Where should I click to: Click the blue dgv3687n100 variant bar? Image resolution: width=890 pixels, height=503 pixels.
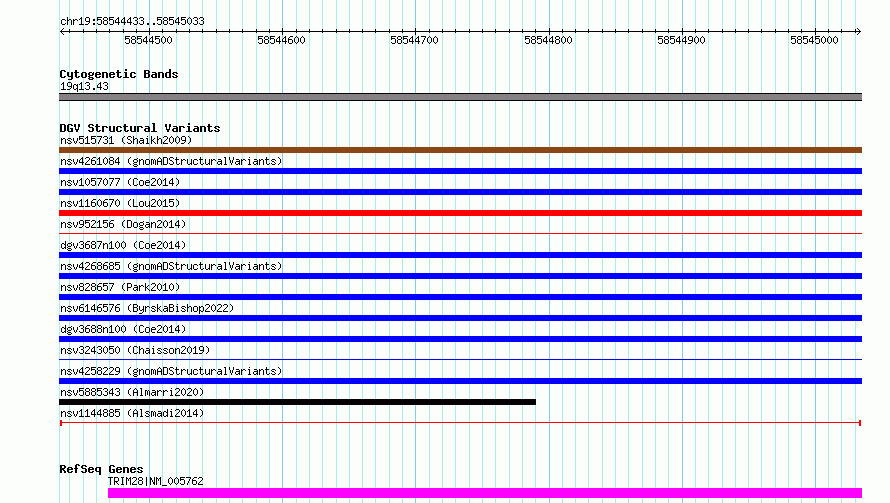click(460, 255)
